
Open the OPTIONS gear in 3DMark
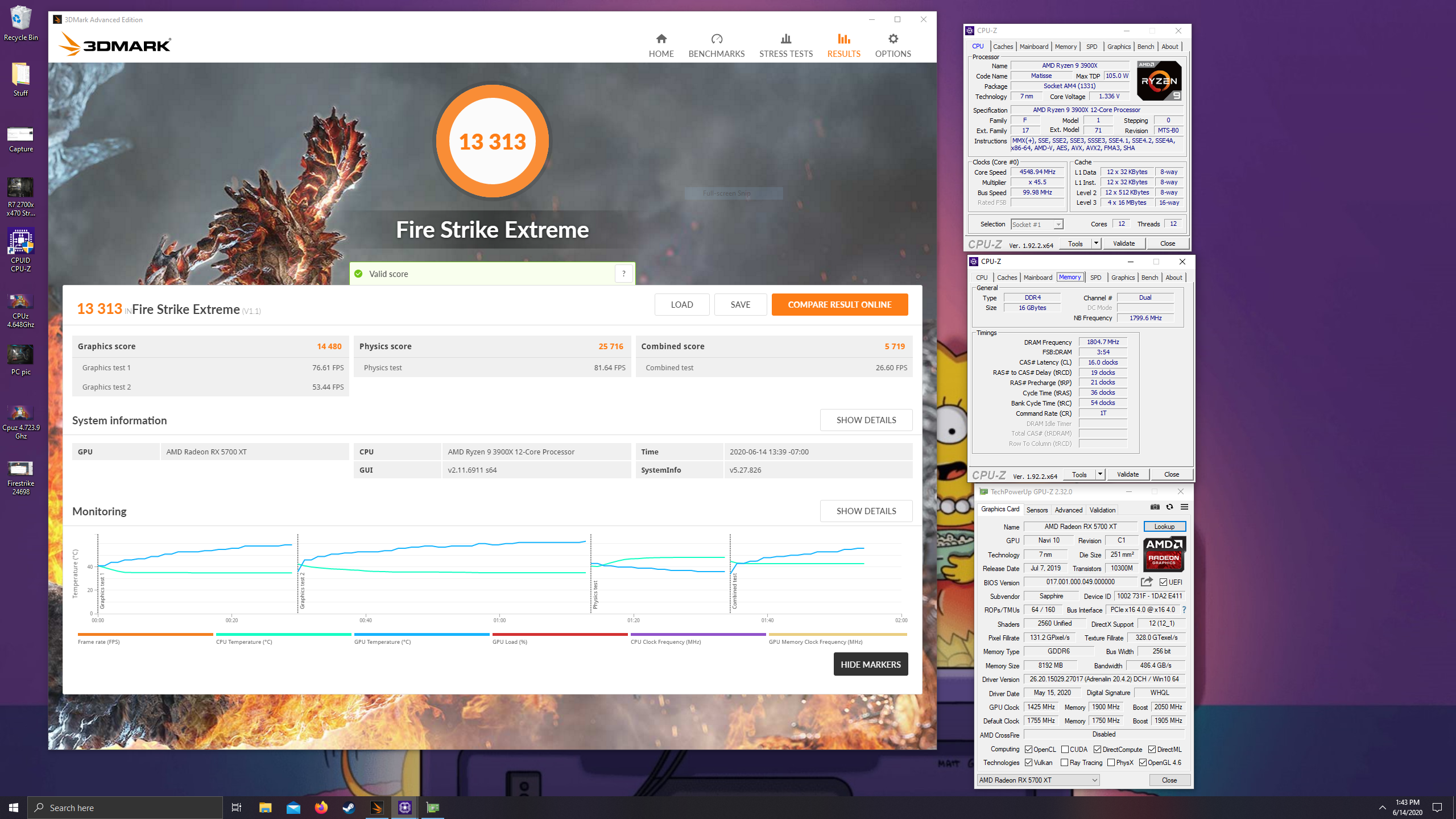[x=893, y=46]
